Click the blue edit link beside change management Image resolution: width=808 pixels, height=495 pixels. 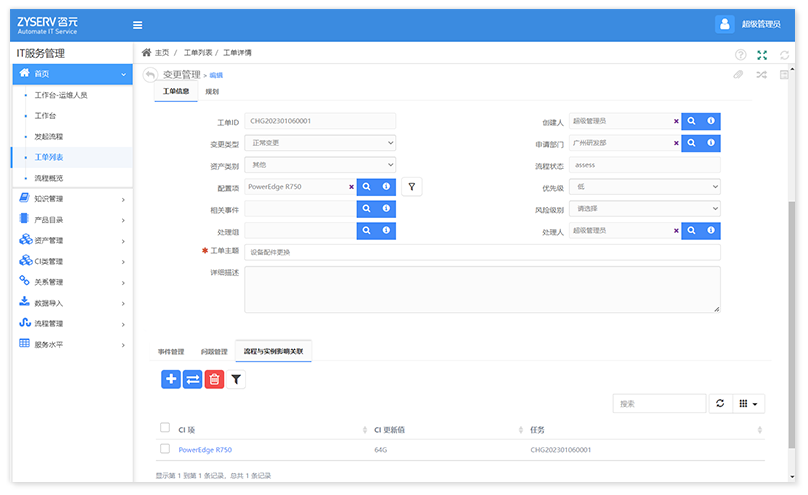point(216,75)
